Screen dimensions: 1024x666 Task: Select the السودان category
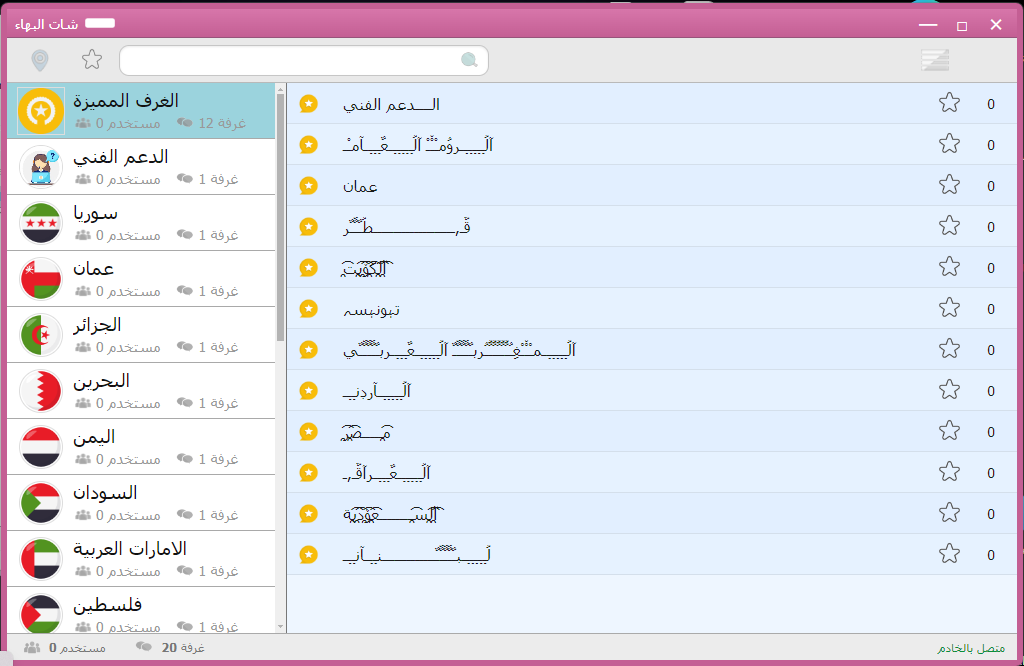coord(141,503)
